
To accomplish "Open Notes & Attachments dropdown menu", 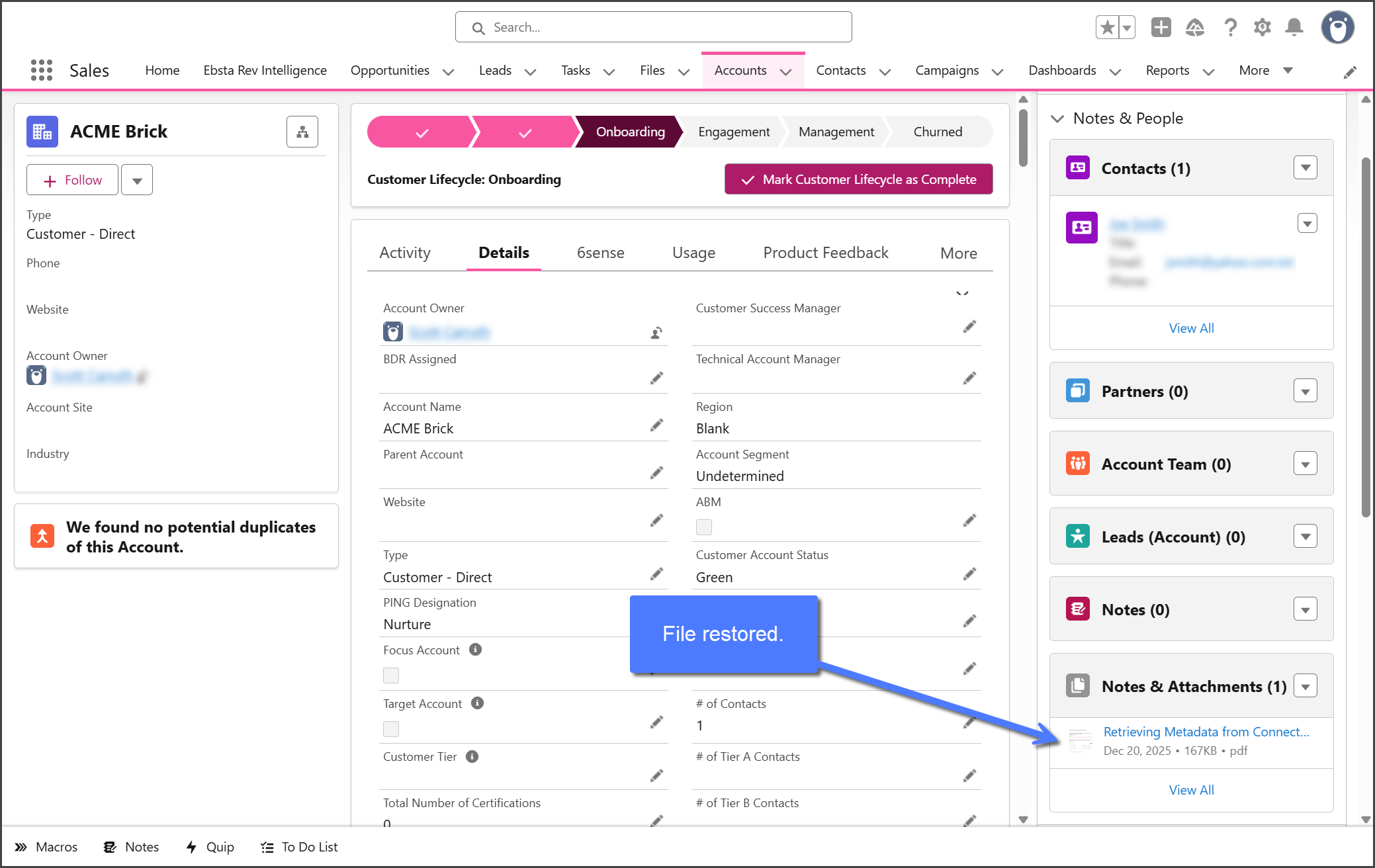I will [1305, 686].
